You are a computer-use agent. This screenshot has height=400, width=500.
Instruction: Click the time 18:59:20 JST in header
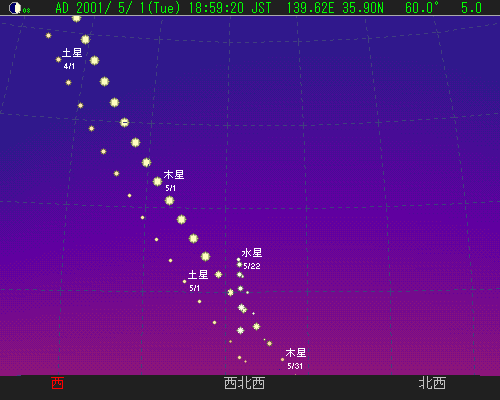point(230,8)
